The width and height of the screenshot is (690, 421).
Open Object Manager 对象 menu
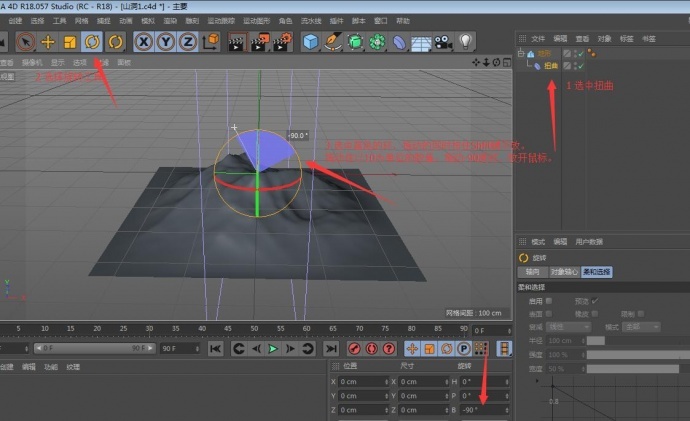coord(604,39)
